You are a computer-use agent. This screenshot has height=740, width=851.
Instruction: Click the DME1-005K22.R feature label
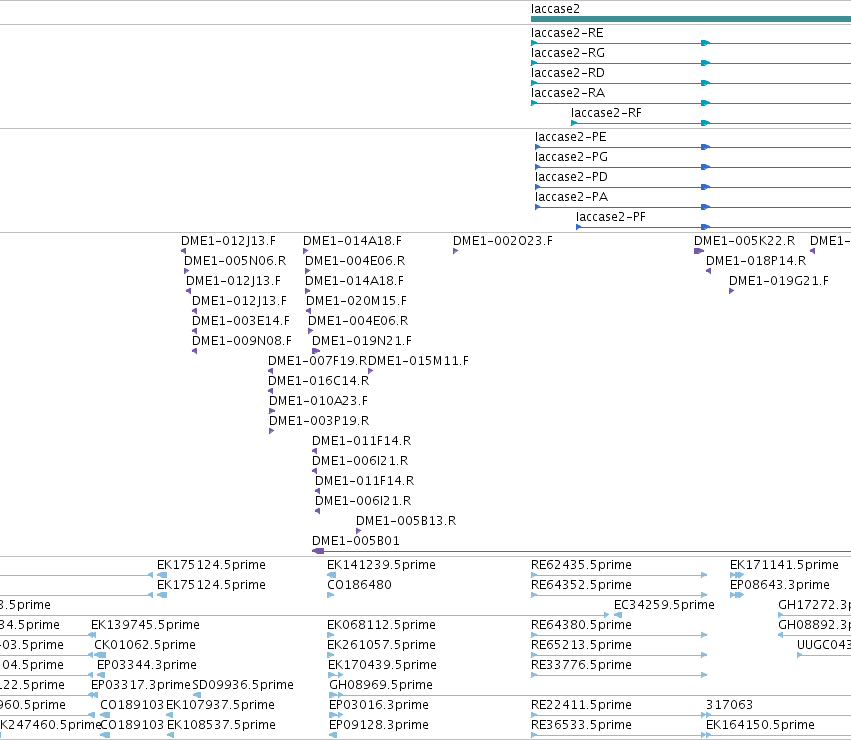coord(745,241)
